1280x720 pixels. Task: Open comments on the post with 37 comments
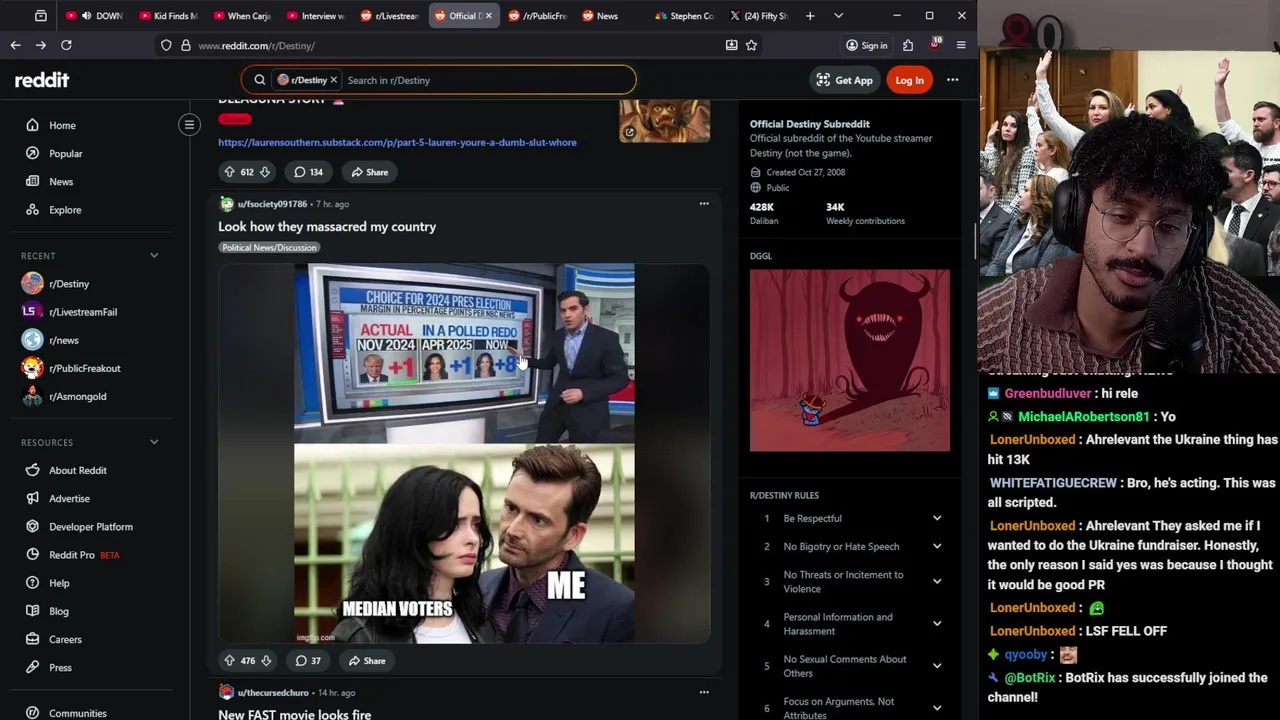pyautogui.click(x=308, y=661)
